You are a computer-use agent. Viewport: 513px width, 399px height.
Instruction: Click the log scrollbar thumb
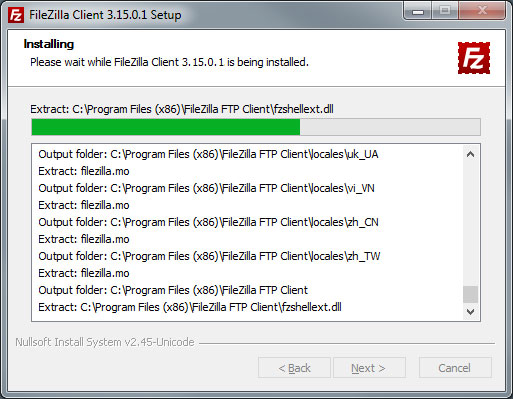tap(470, 294)
